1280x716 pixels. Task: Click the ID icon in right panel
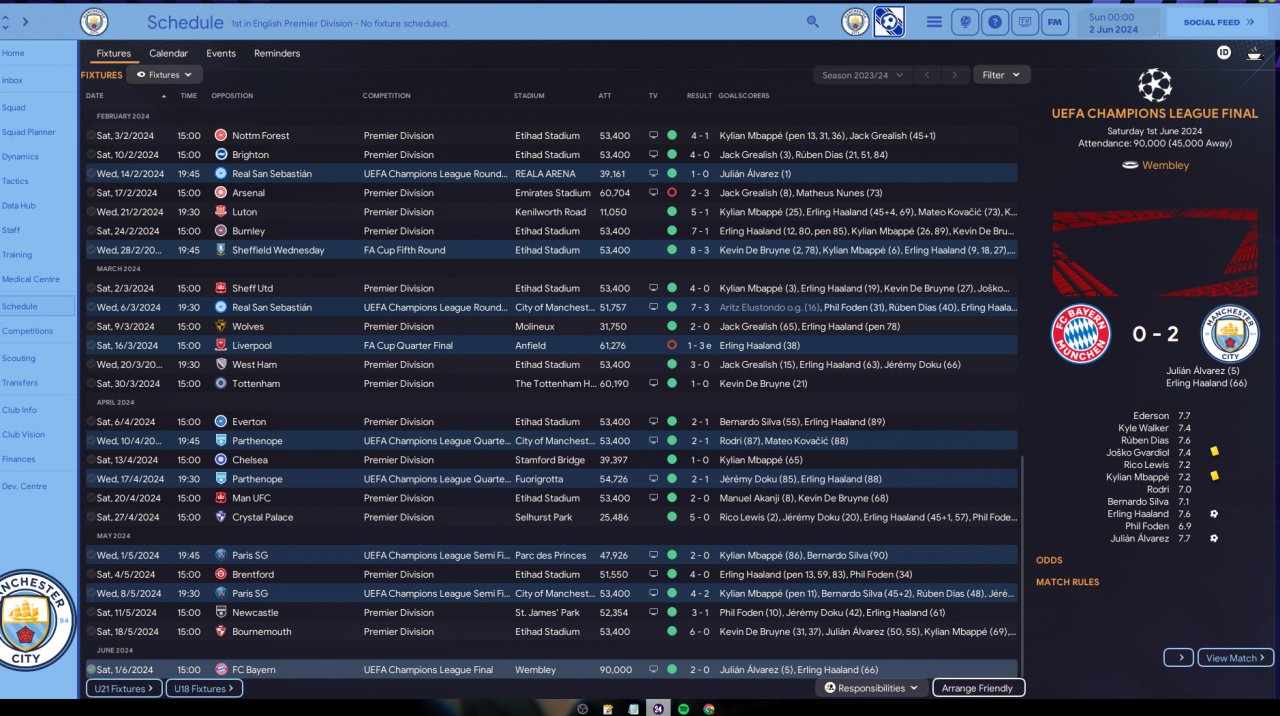(1224, 53)
